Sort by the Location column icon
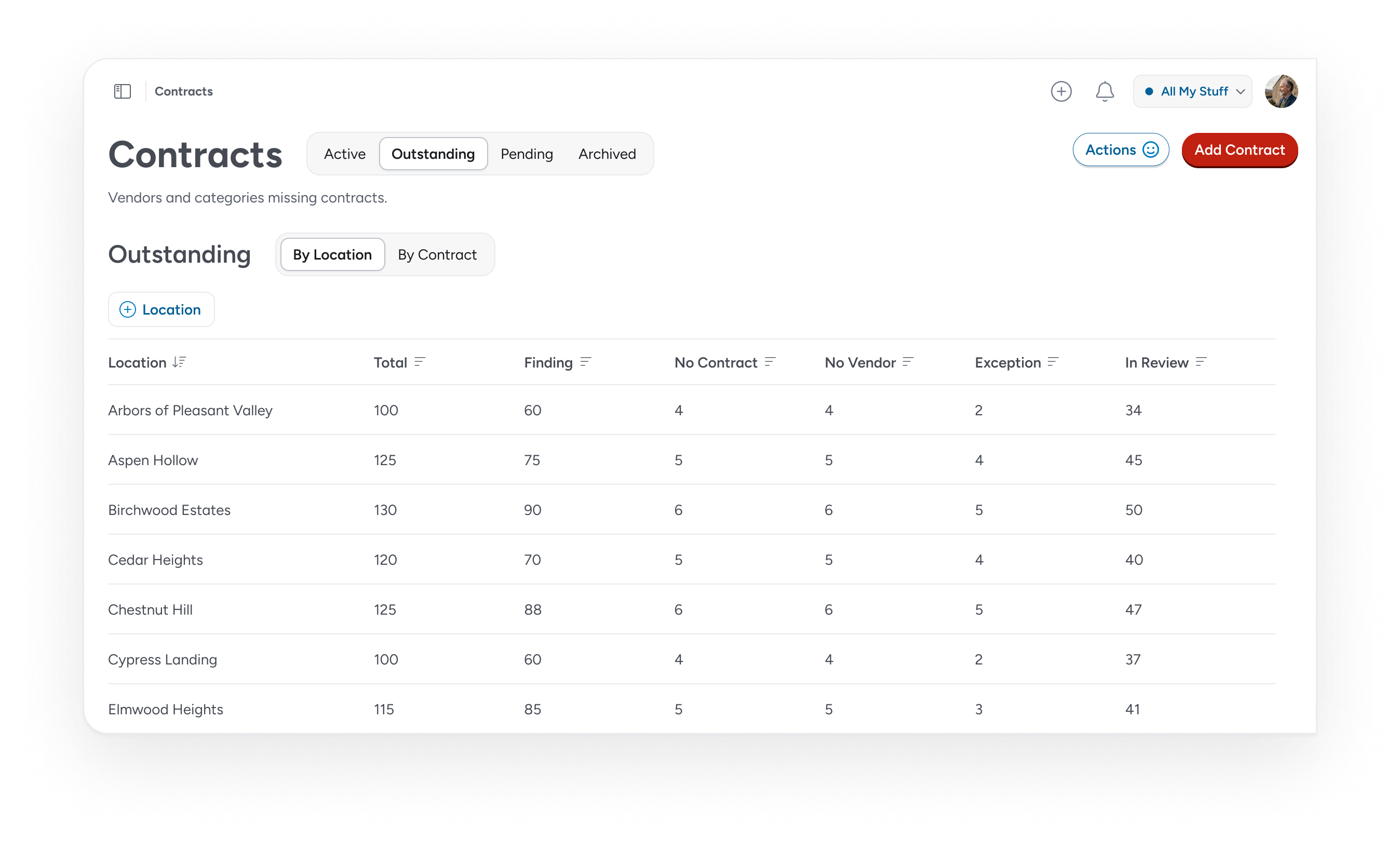Screen dimensions: 1400x842 [179, 362]
